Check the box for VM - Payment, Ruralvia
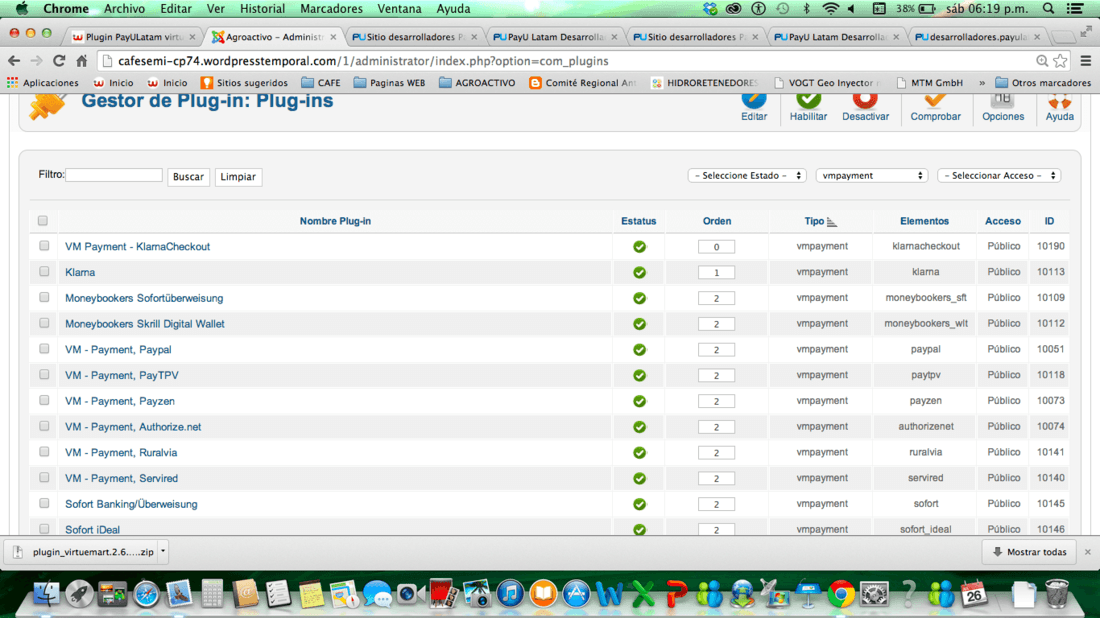This screenshot has height=618, width=1100. coord(44,451)
